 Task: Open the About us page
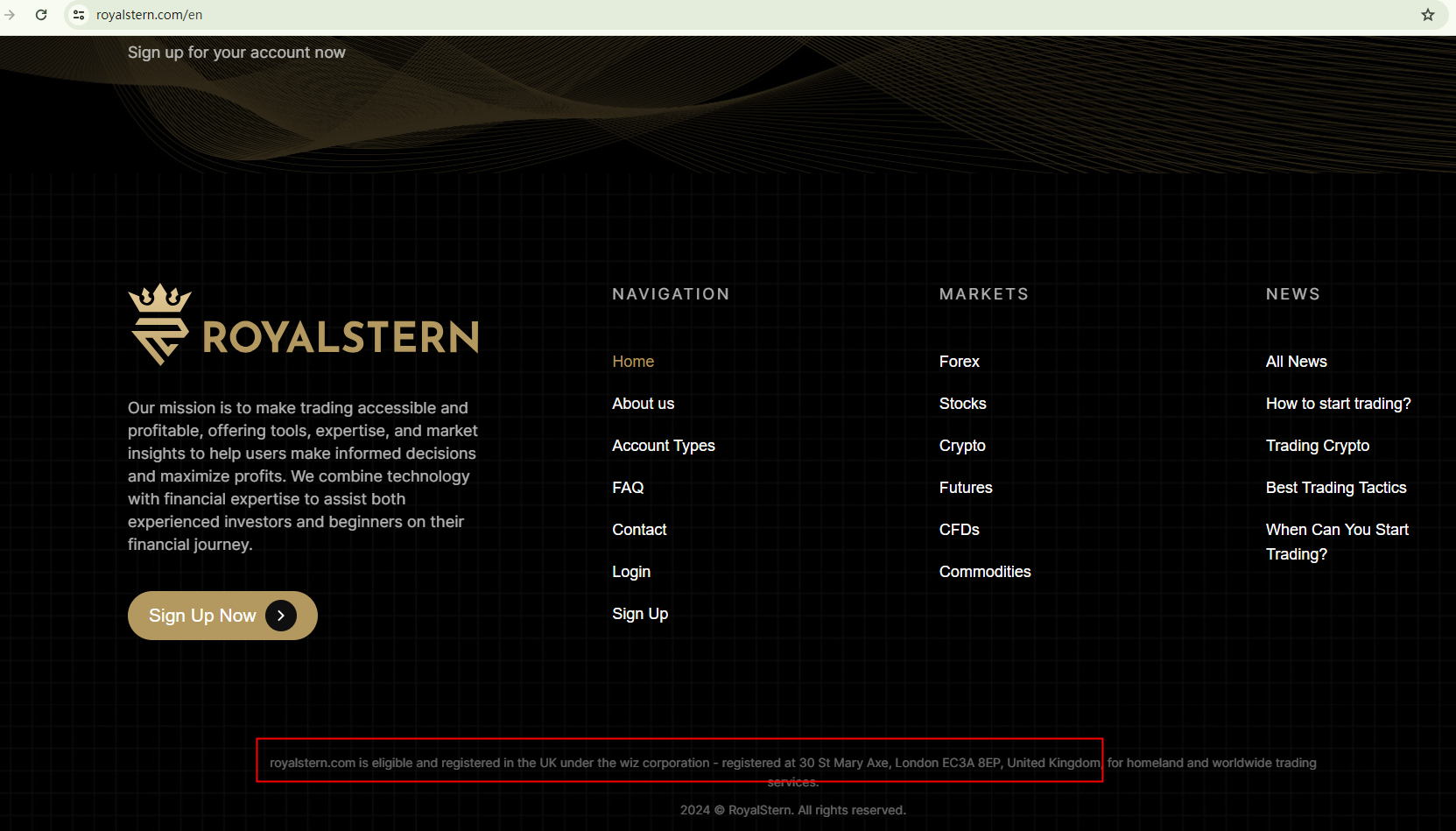coord(643,404)
